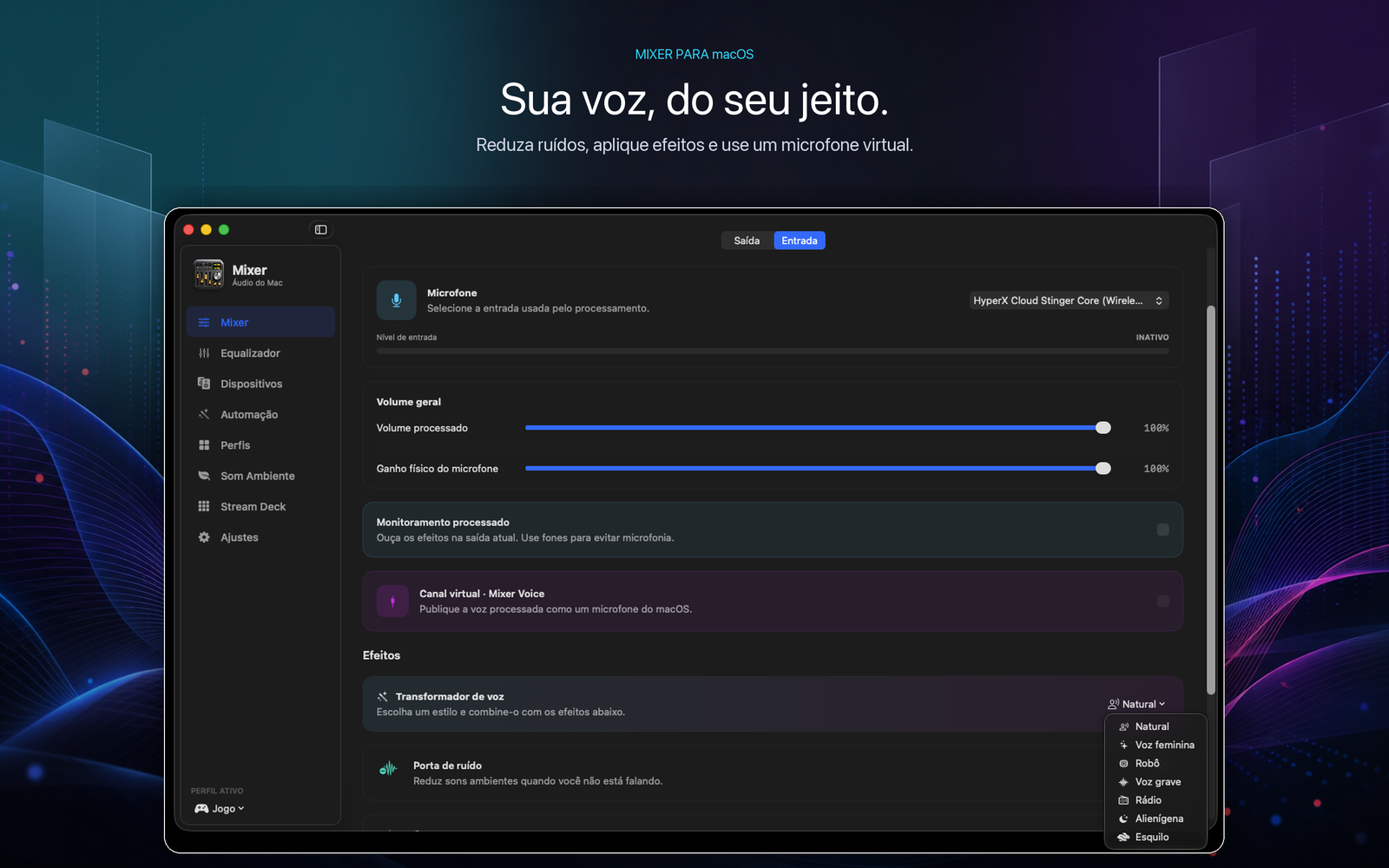Click the Equalizador icon in sidebar
The image size is (1389, 868).
click(x=204, y=353)
